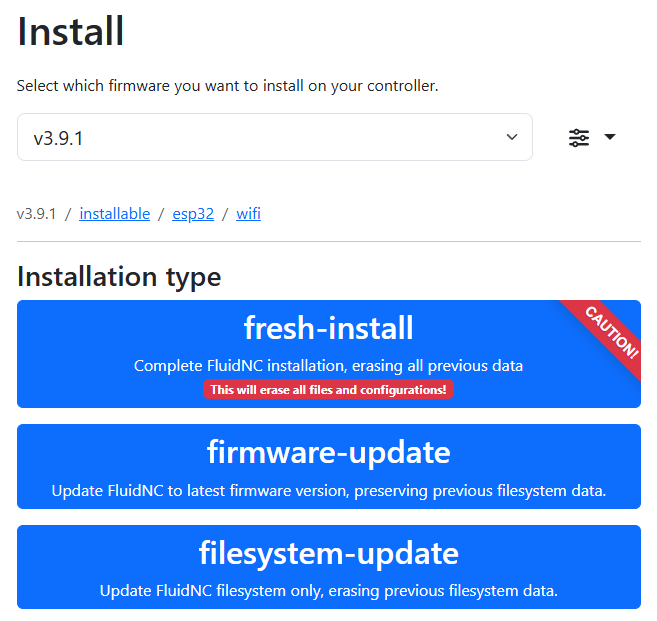Click the "Installation type" heading
Image resolution: width=657 pixels, height=621 pixels.
point(119,276)
